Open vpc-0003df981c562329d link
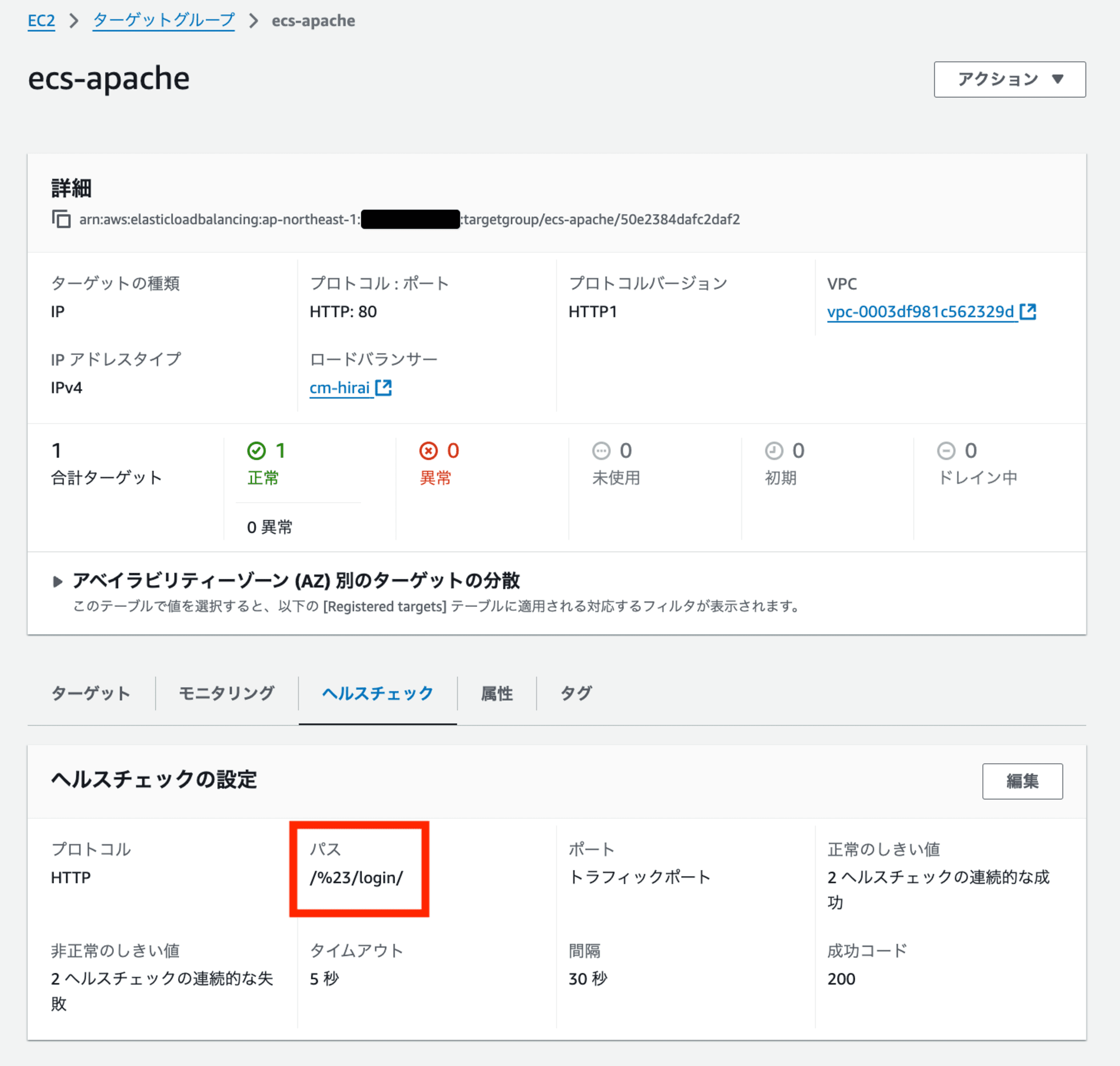1120x1066 pixels. click(921, 311)
